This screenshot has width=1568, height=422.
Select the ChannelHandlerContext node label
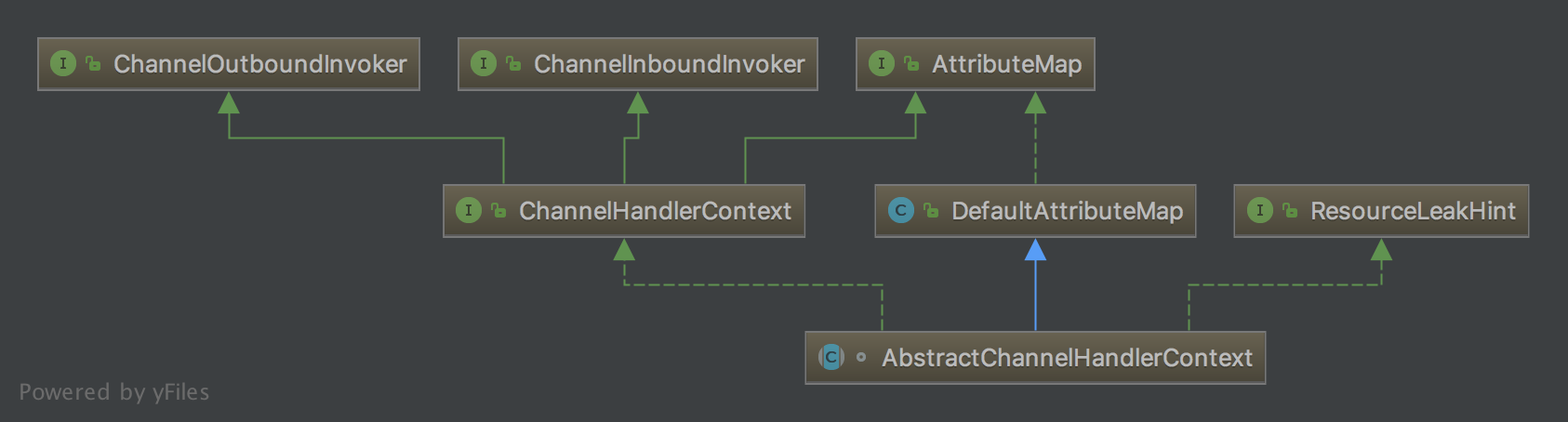pos(655,211)
